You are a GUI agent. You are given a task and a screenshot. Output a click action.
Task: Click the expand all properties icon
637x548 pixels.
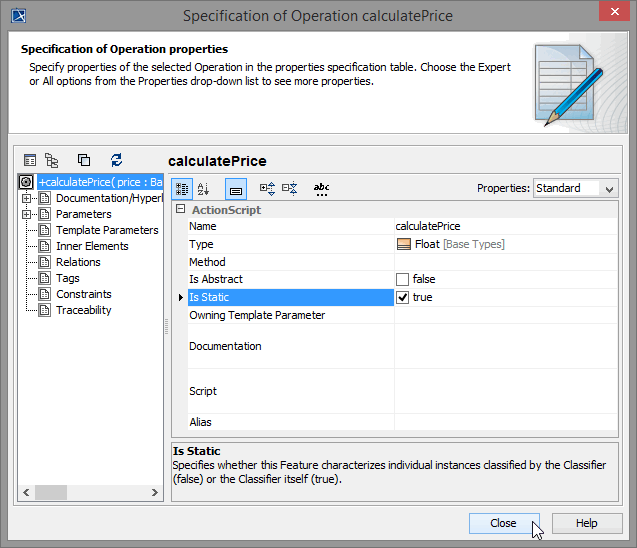point(267,188)
